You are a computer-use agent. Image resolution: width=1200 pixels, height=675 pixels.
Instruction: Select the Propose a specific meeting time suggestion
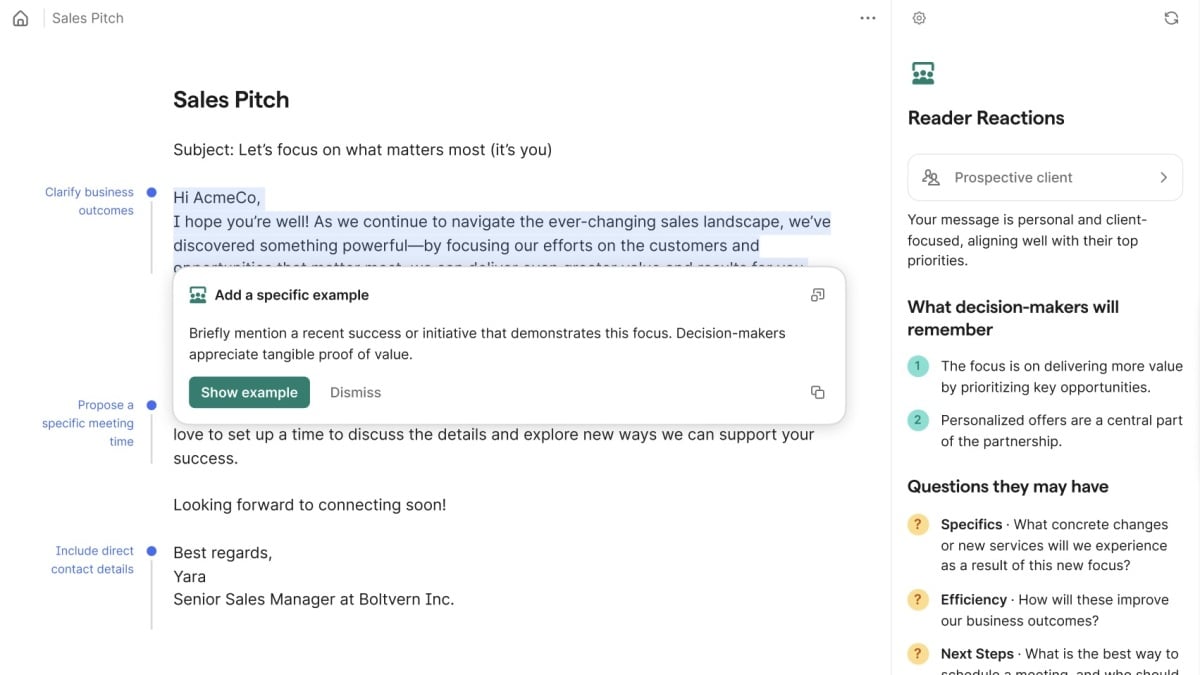point(88,423)
